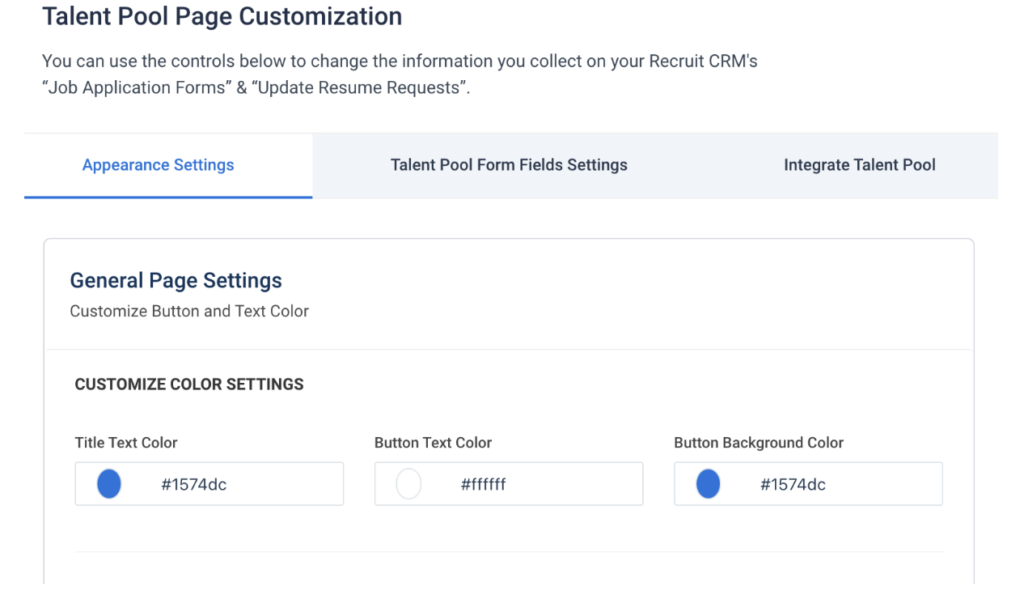Click the white Button Text Color swatch
Viewport: 1024px width, 599px height.
coord(407,483)
